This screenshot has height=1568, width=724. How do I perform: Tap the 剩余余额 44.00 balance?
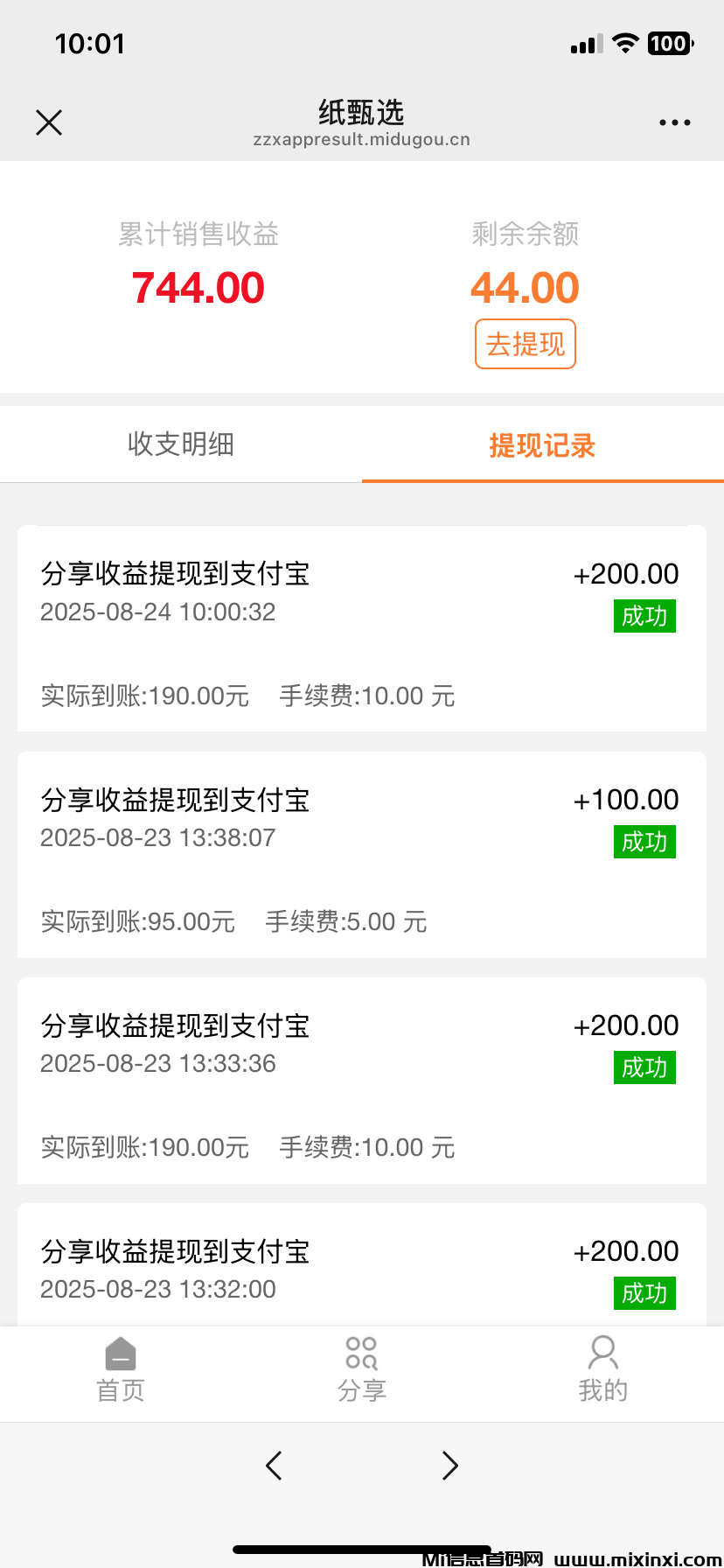tap(525, 288)
